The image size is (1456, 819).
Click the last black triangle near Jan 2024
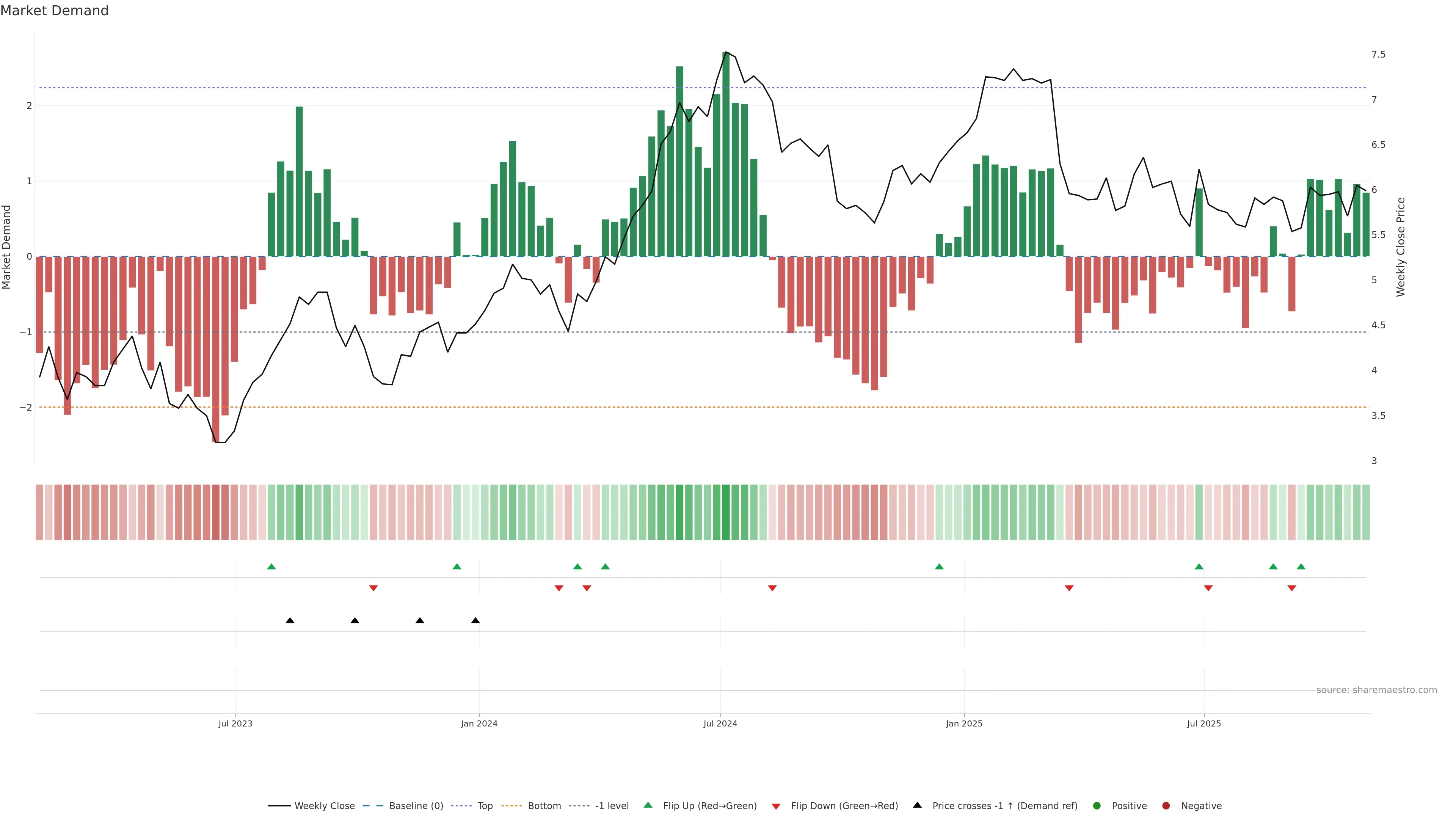[x=475, y=621]
